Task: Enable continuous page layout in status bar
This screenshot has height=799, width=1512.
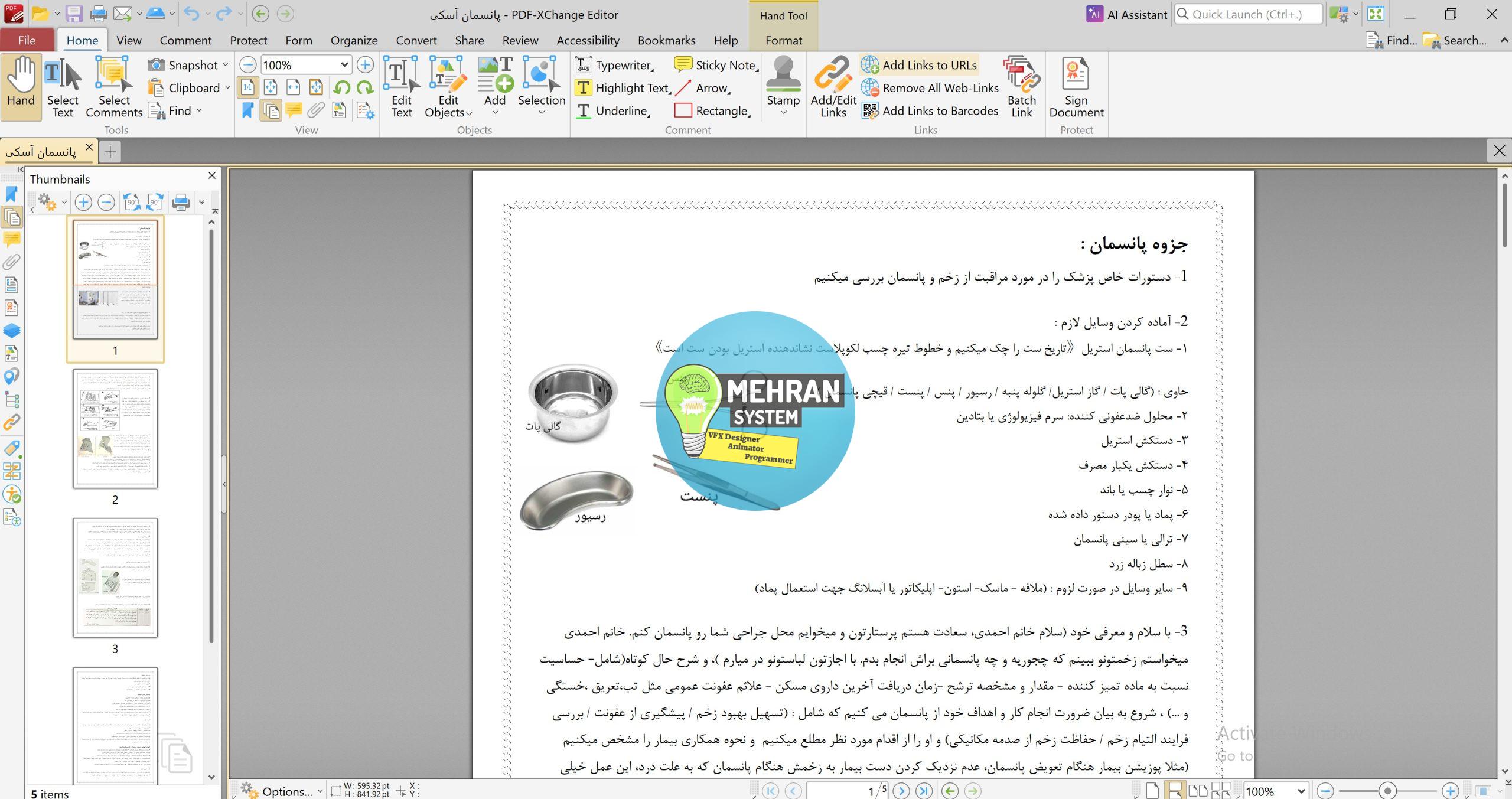Action: [1174, 791]
